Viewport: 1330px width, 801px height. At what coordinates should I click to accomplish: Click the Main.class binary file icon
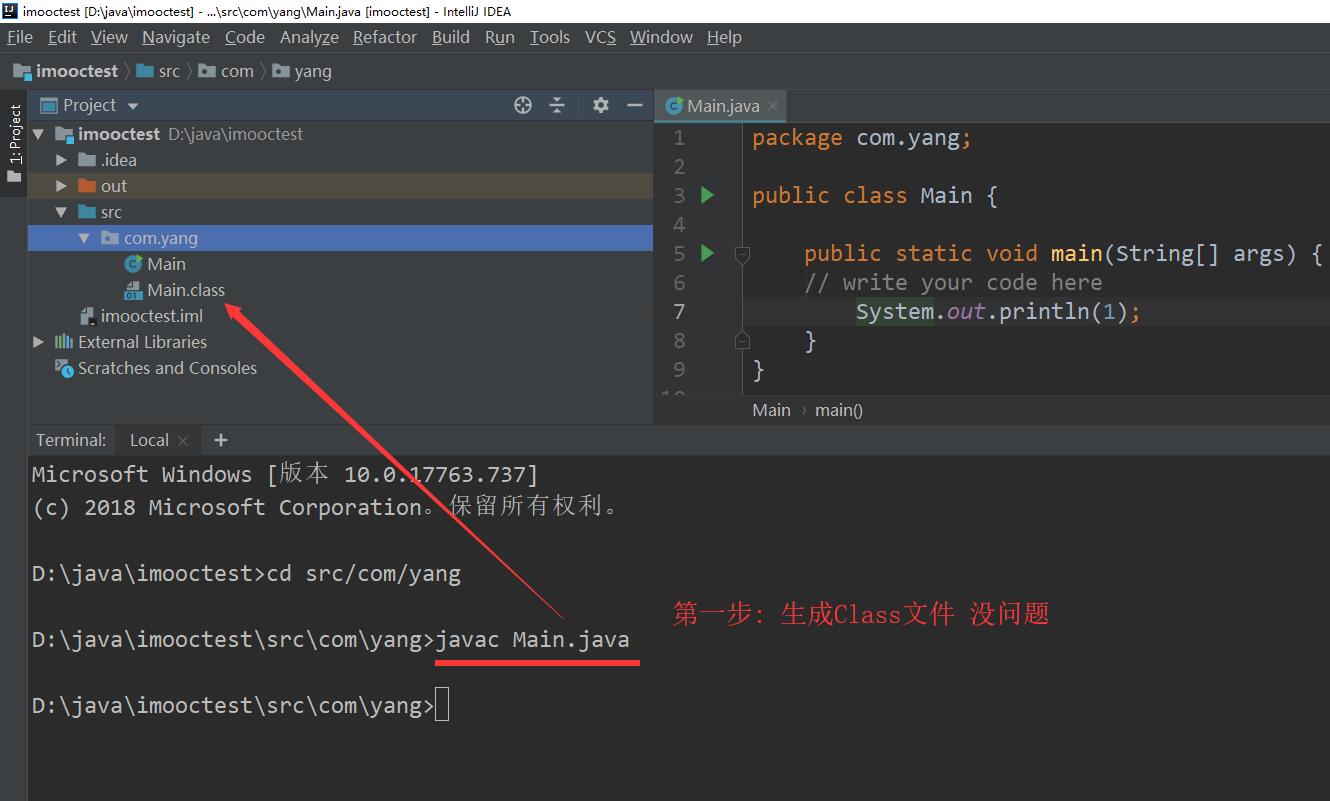click(133, 290)
